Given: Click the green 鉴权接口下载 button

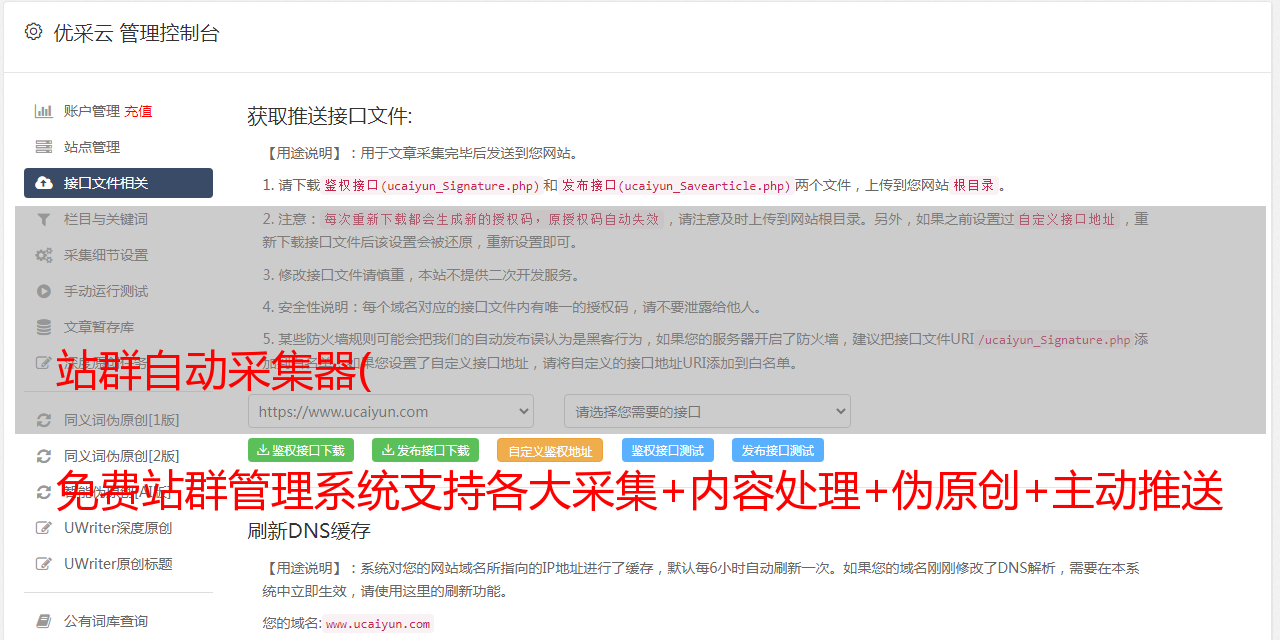Looking at the screenshot, I should (x=301, y=451).
